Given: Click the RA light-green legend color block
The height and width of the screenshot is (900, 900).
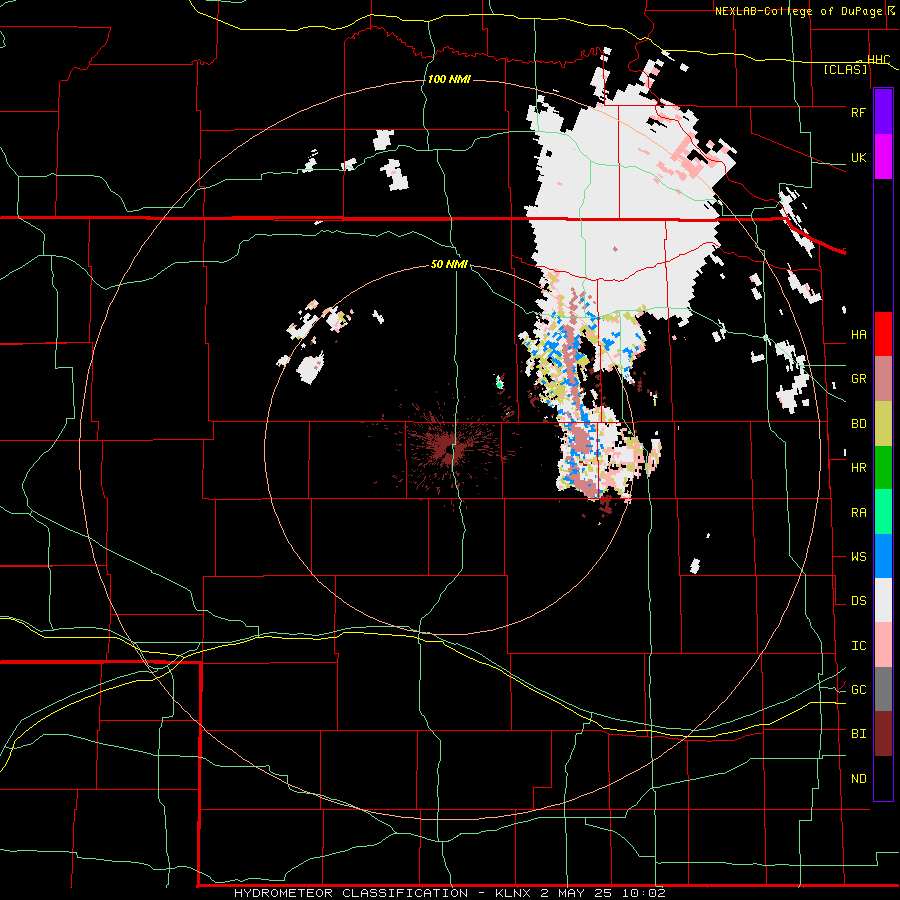Looking at the screenshot, I should click(883, 512).
